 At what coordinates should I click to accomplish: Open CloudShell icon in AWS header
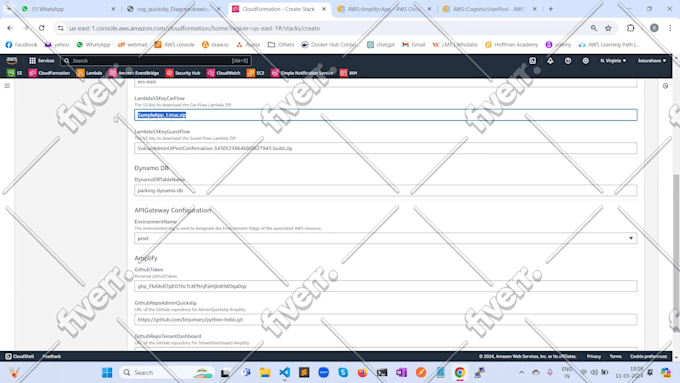[533, 61]
